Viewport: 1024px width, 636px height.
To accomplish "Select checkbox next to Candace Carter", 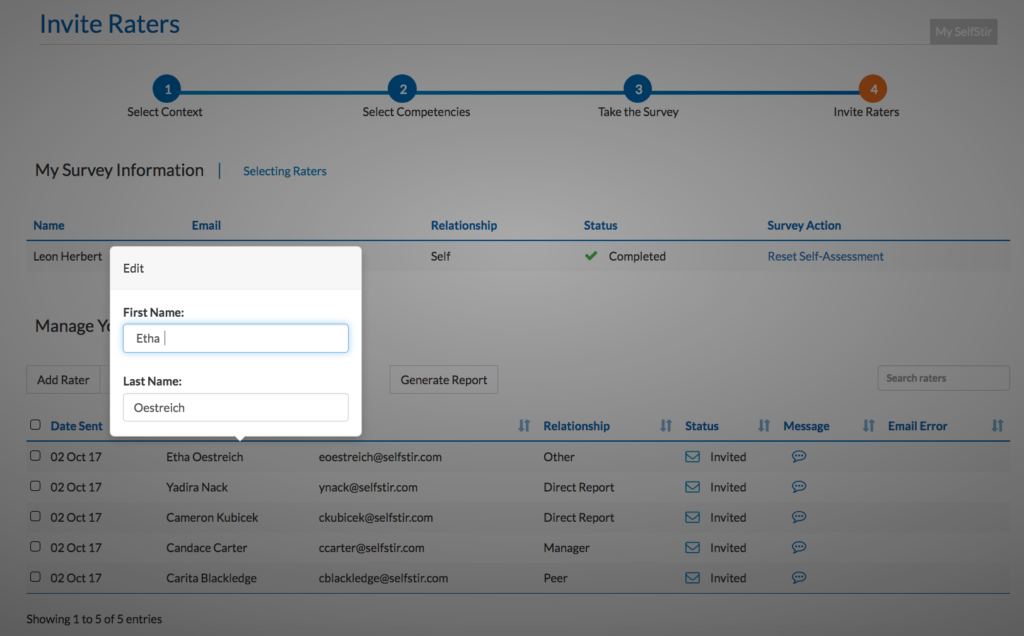I will coord(36,547).
